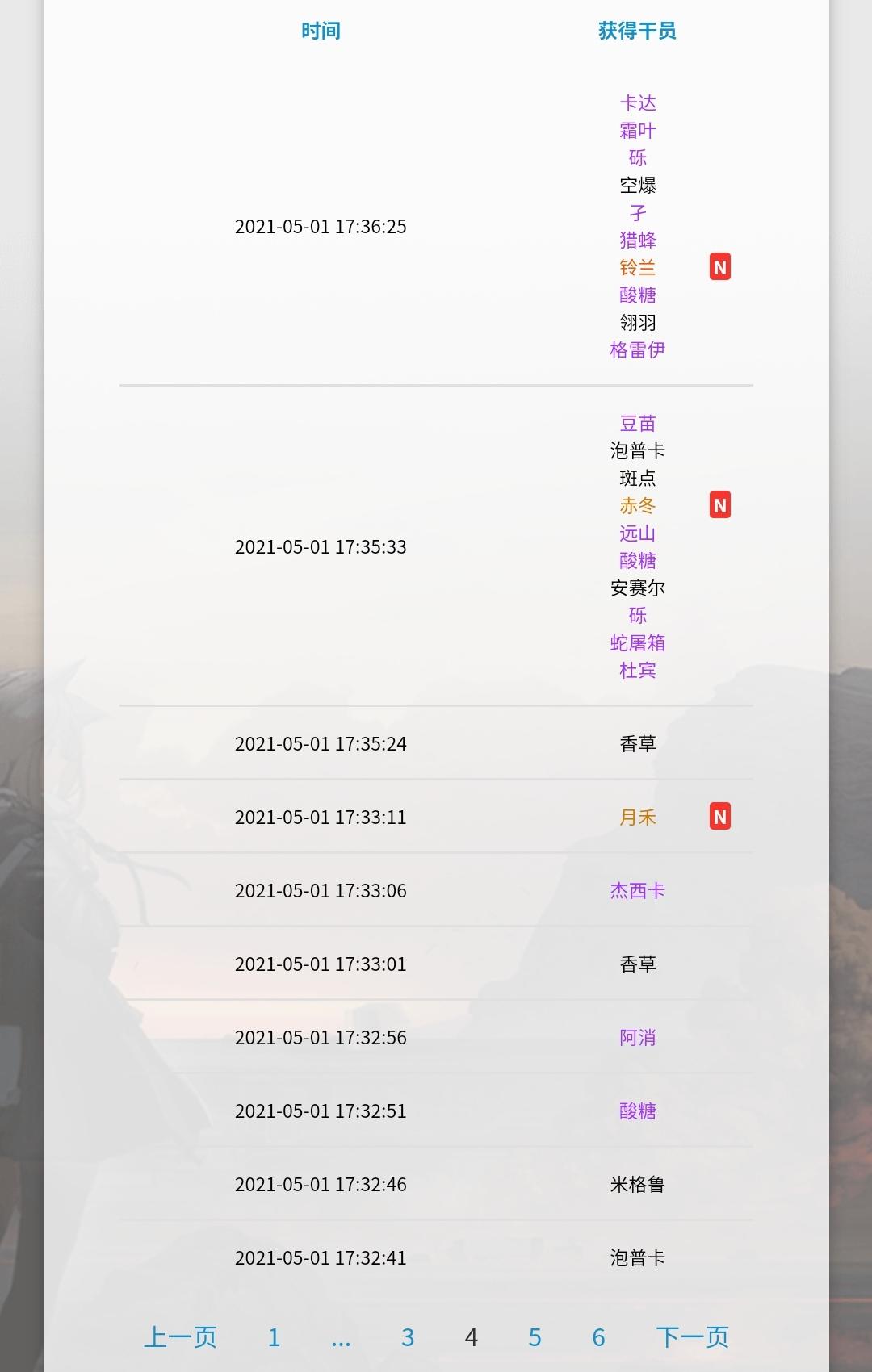Select current page number 4
872x1372 pixels.
472,1337
